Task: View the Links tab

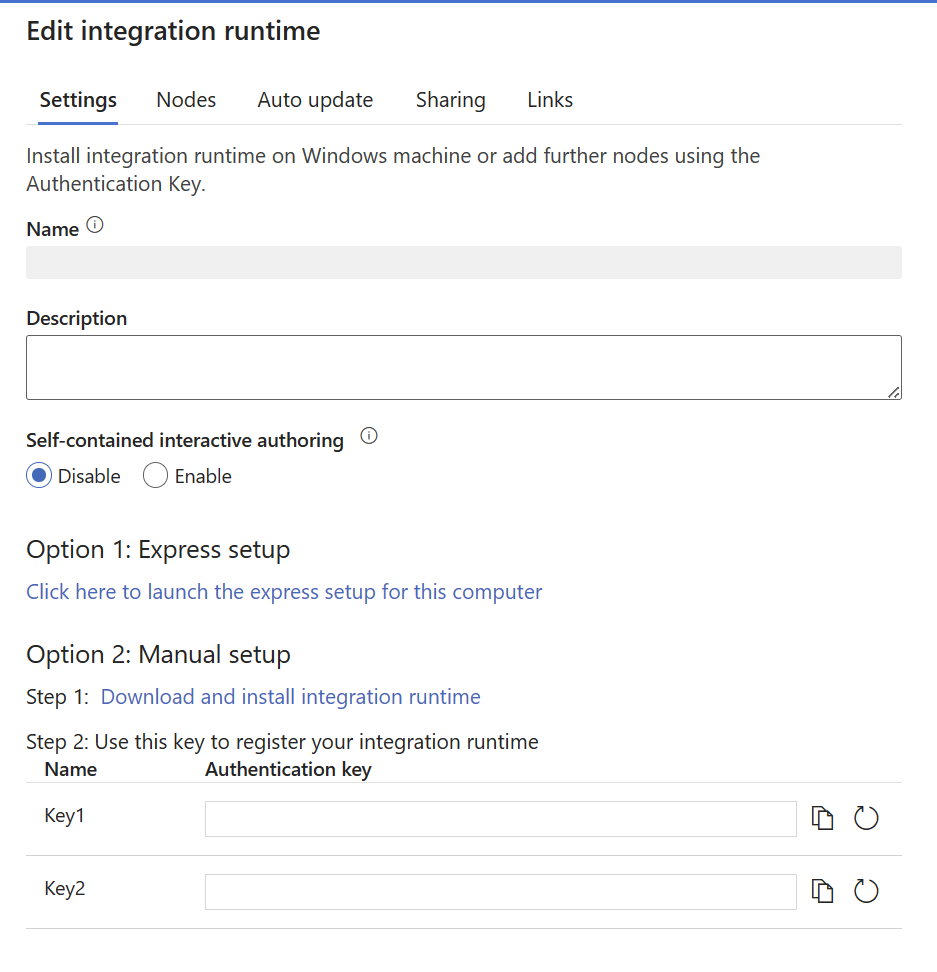Action: click(x=549, y=99)
